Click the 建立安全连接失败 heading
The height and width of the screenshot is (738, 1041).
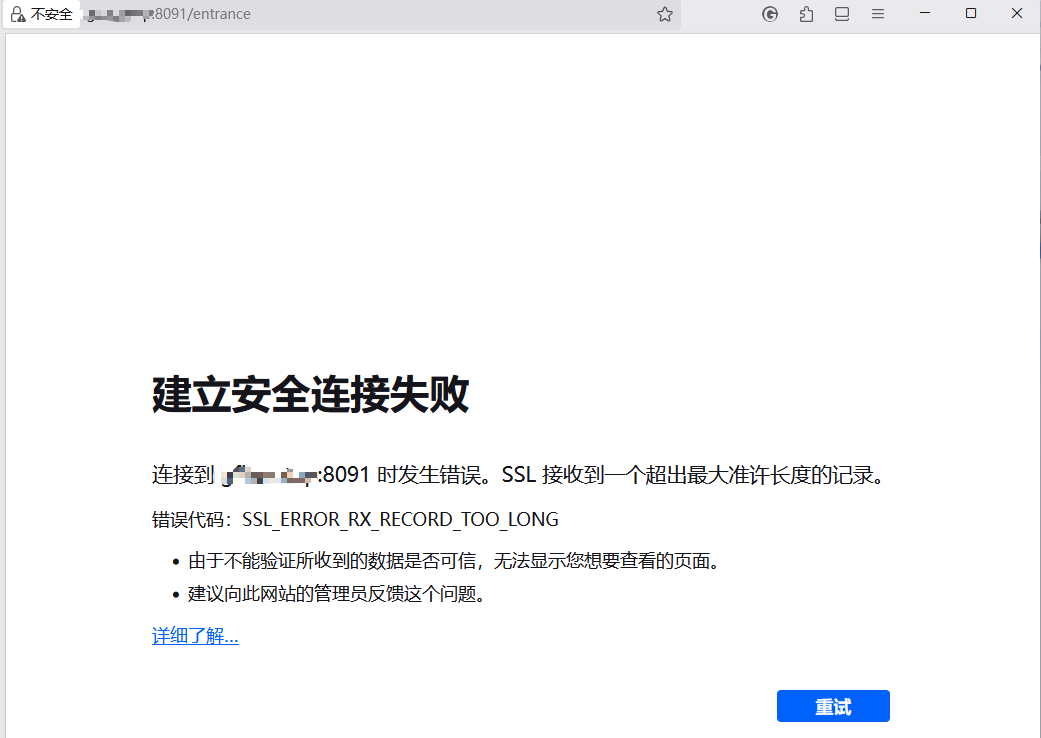click(311, 394)
